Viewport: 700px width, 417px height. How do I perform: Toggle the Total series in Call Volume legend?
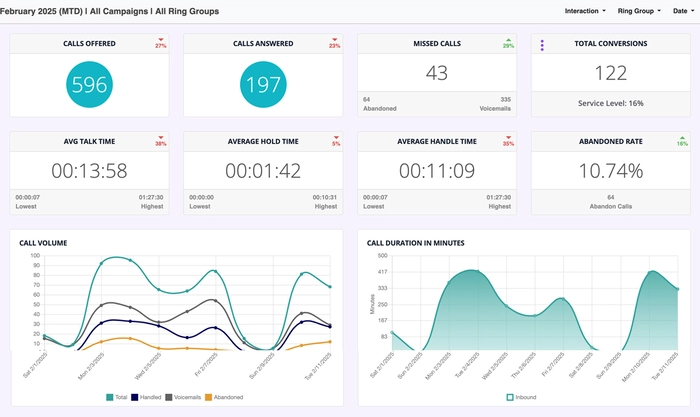[117, 397]
